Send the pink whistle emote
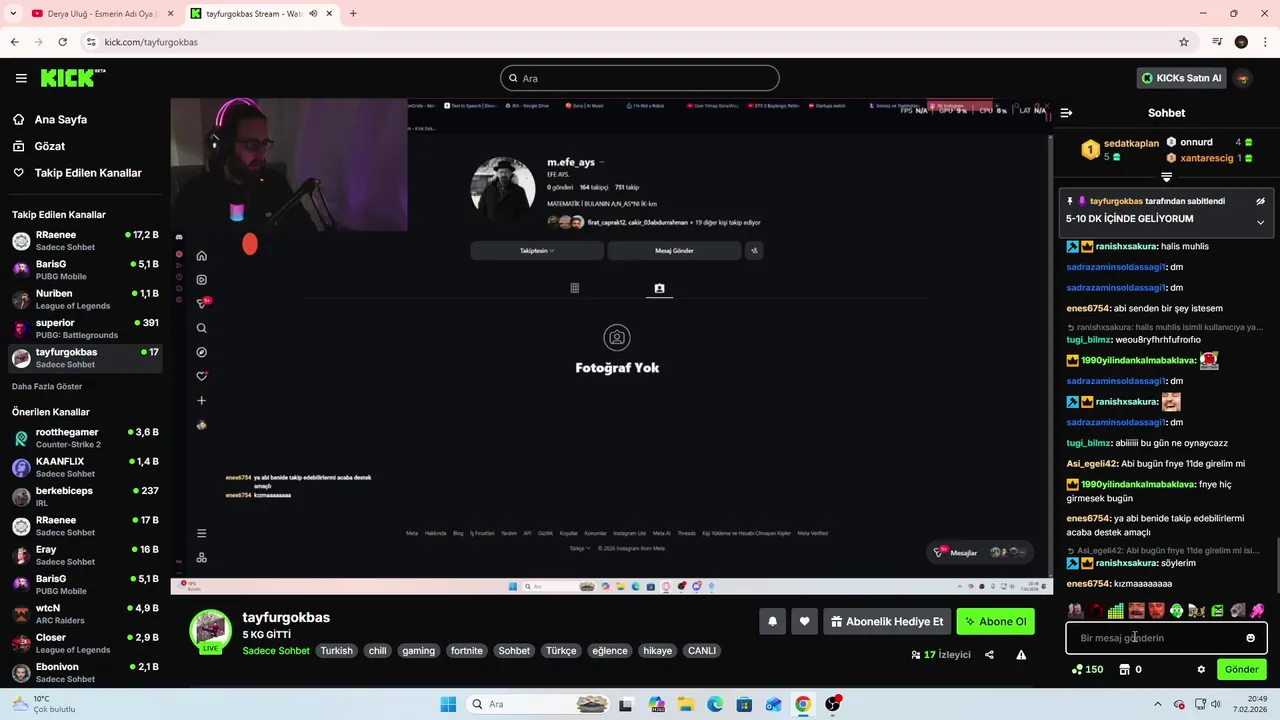Screen dimensions: 1280x720 click(1257, 611)
